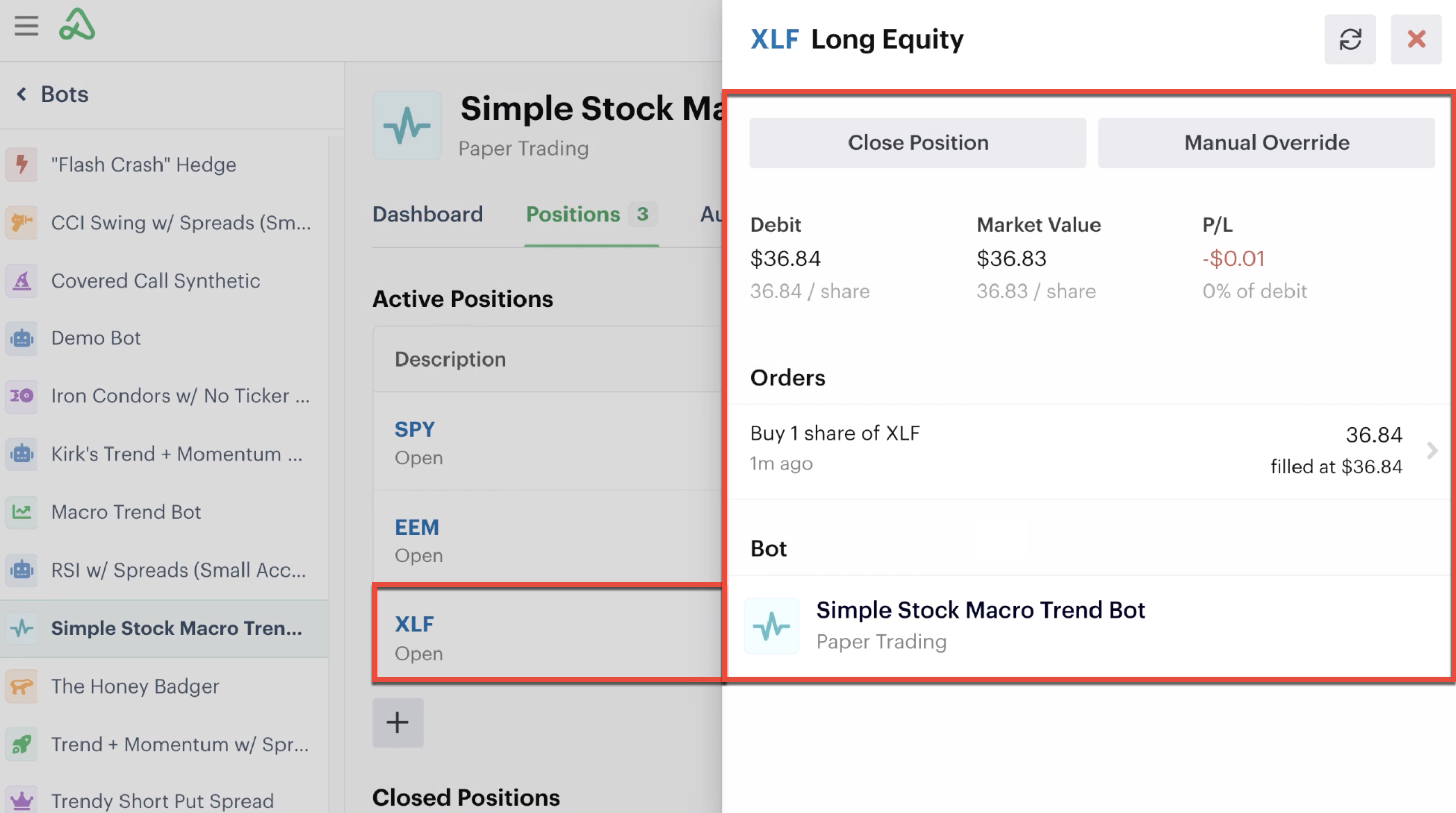Click the lightning bolt Flash Crash icon
Image resolution: width=1456 pixels, height=813 pixels.
click(x=21, y=165)
